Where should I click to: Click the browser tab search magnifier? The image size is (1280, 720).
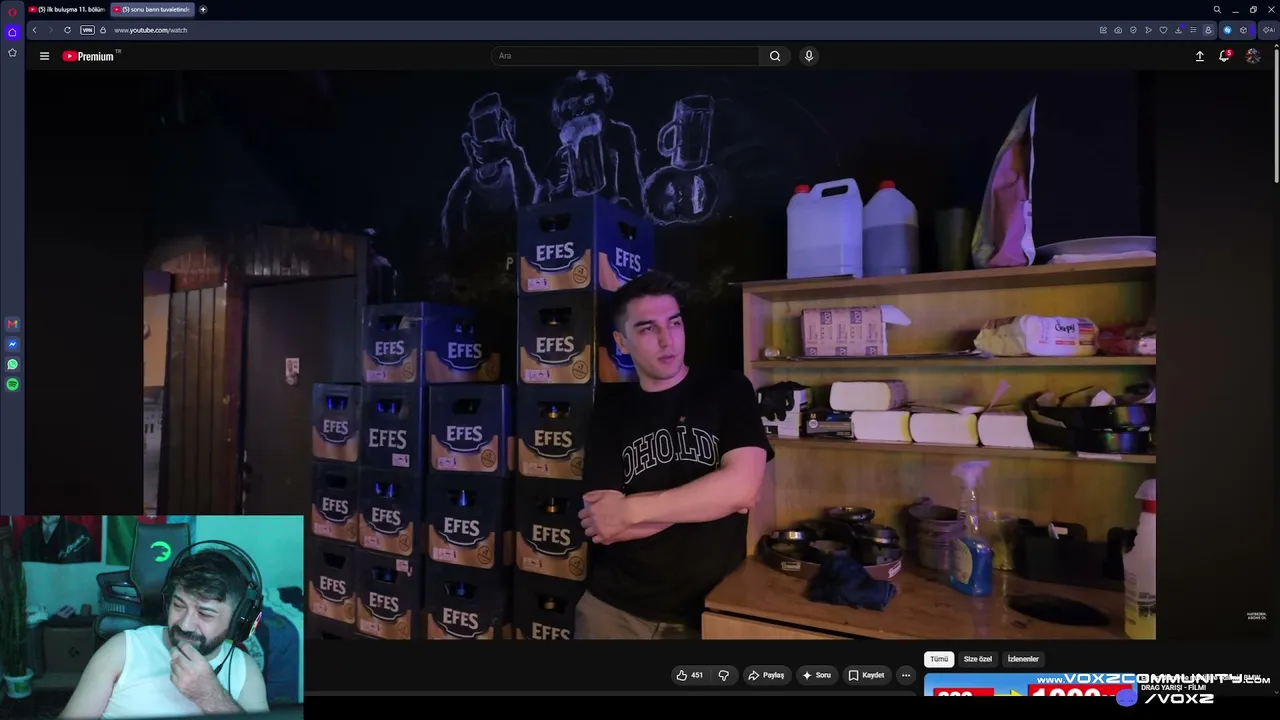(1217, 10)
